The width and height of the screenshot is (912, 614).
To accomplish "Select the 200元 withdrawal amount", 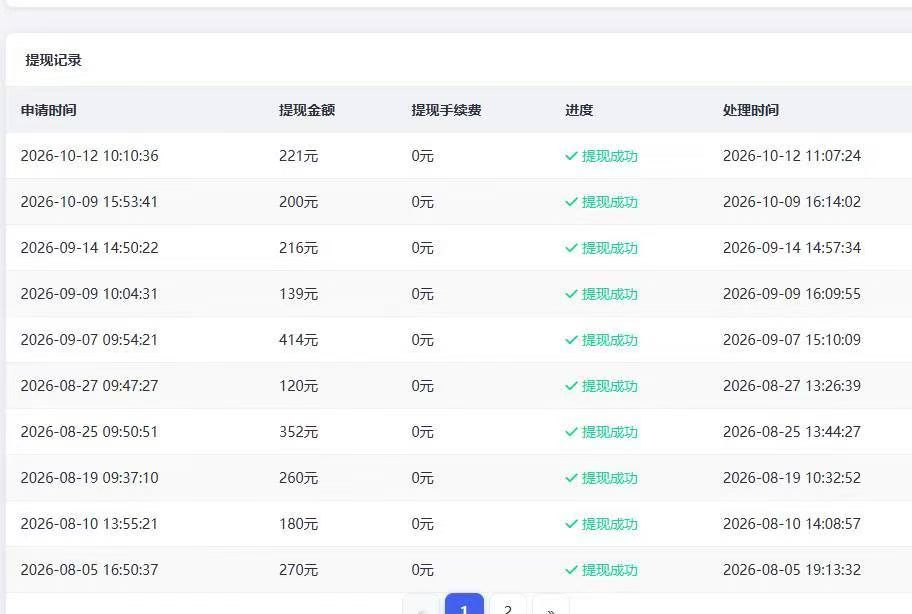I will tap(298, 202).
